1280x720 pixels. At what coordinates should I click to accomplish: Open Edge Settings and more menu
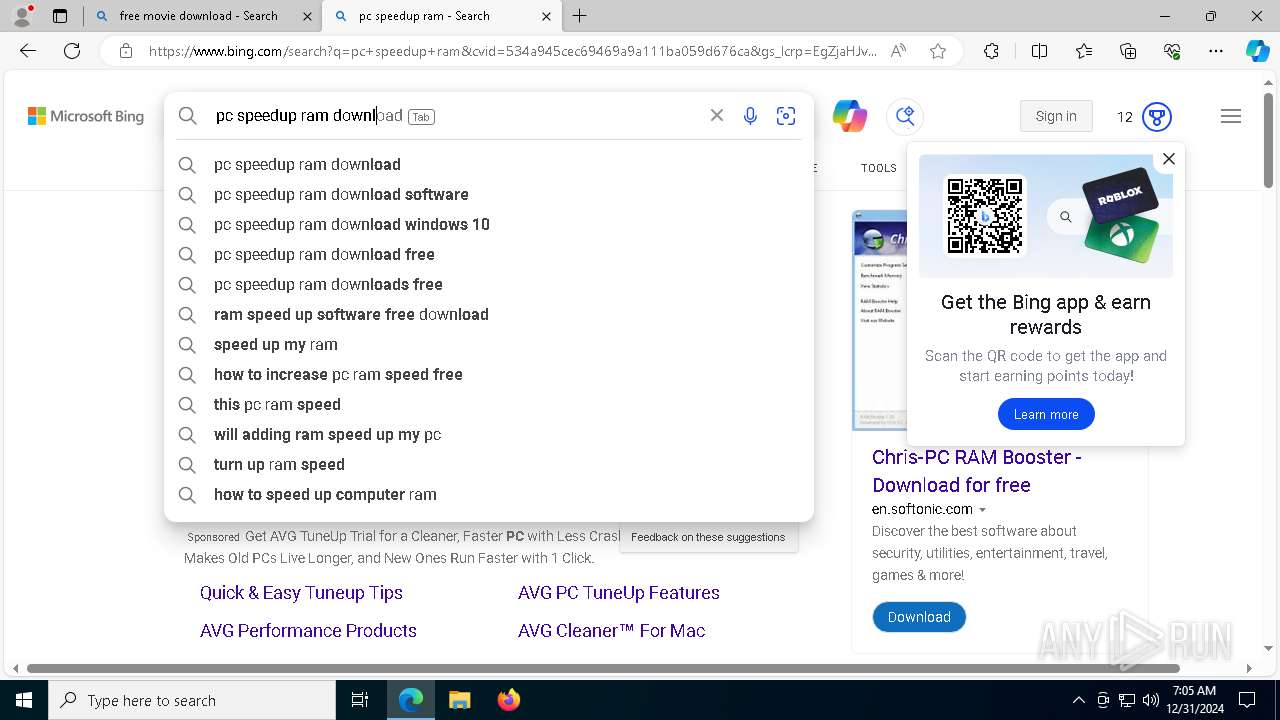(1216, 51)
